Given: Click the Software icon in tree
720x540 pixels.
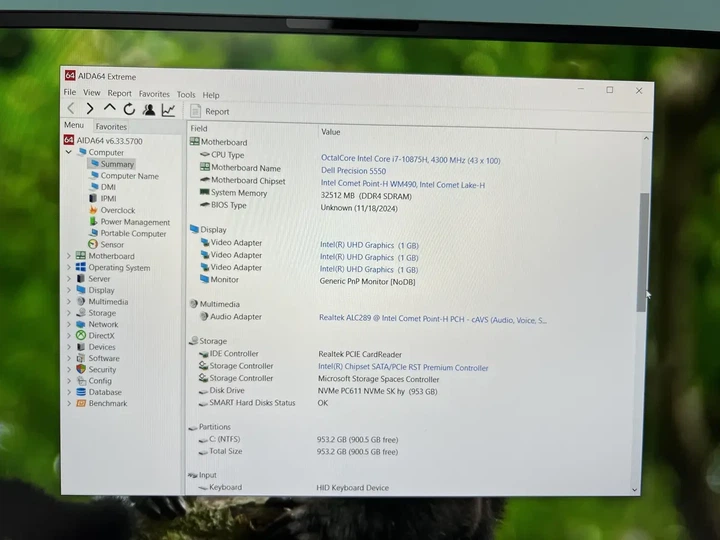Looking at the screenshot, I should 81,358.
